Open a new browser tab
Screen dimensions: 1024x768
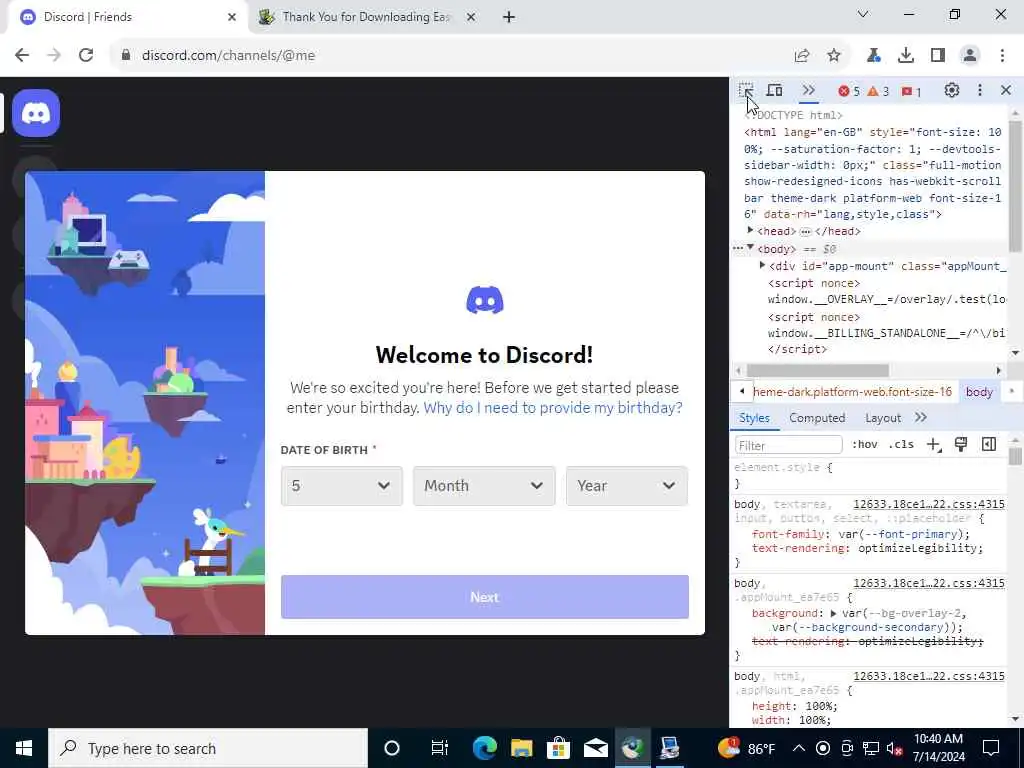[509, 18]
